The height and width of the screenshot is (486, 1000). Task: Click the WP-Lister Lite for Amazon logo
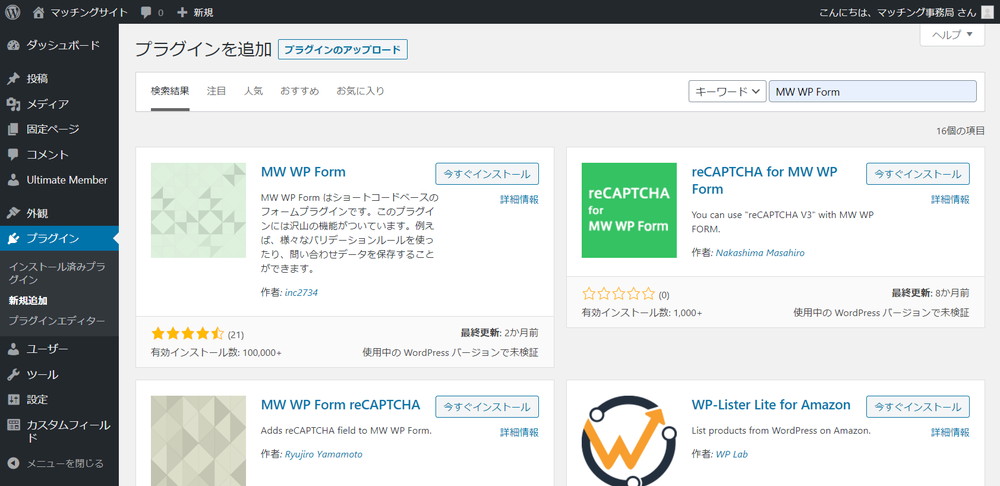tap(629, 441)
